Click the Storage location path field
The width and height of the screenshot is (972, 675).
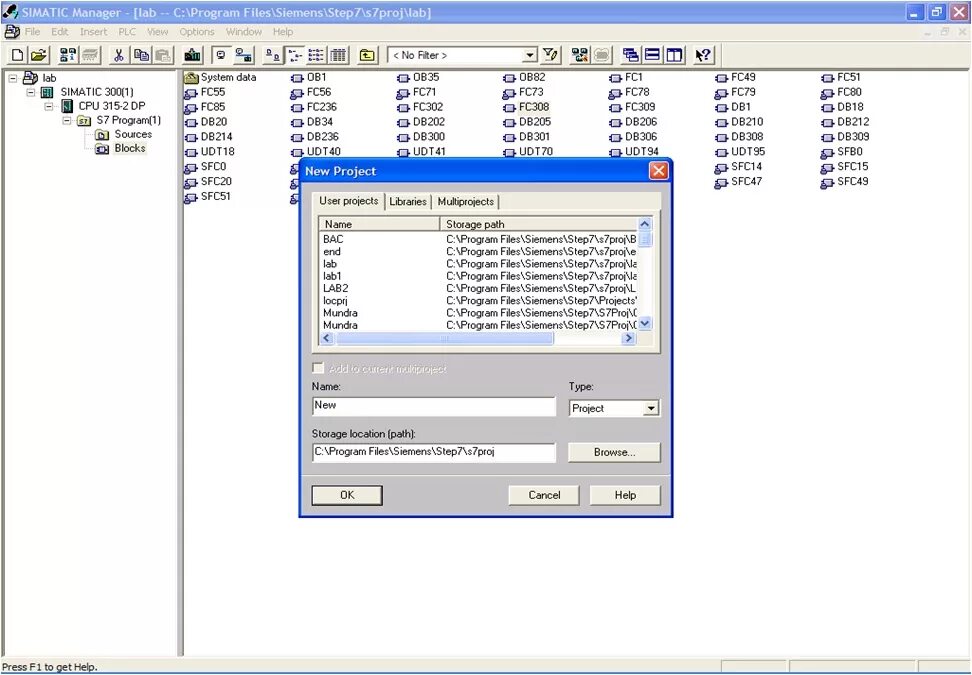tap(434, 452)
